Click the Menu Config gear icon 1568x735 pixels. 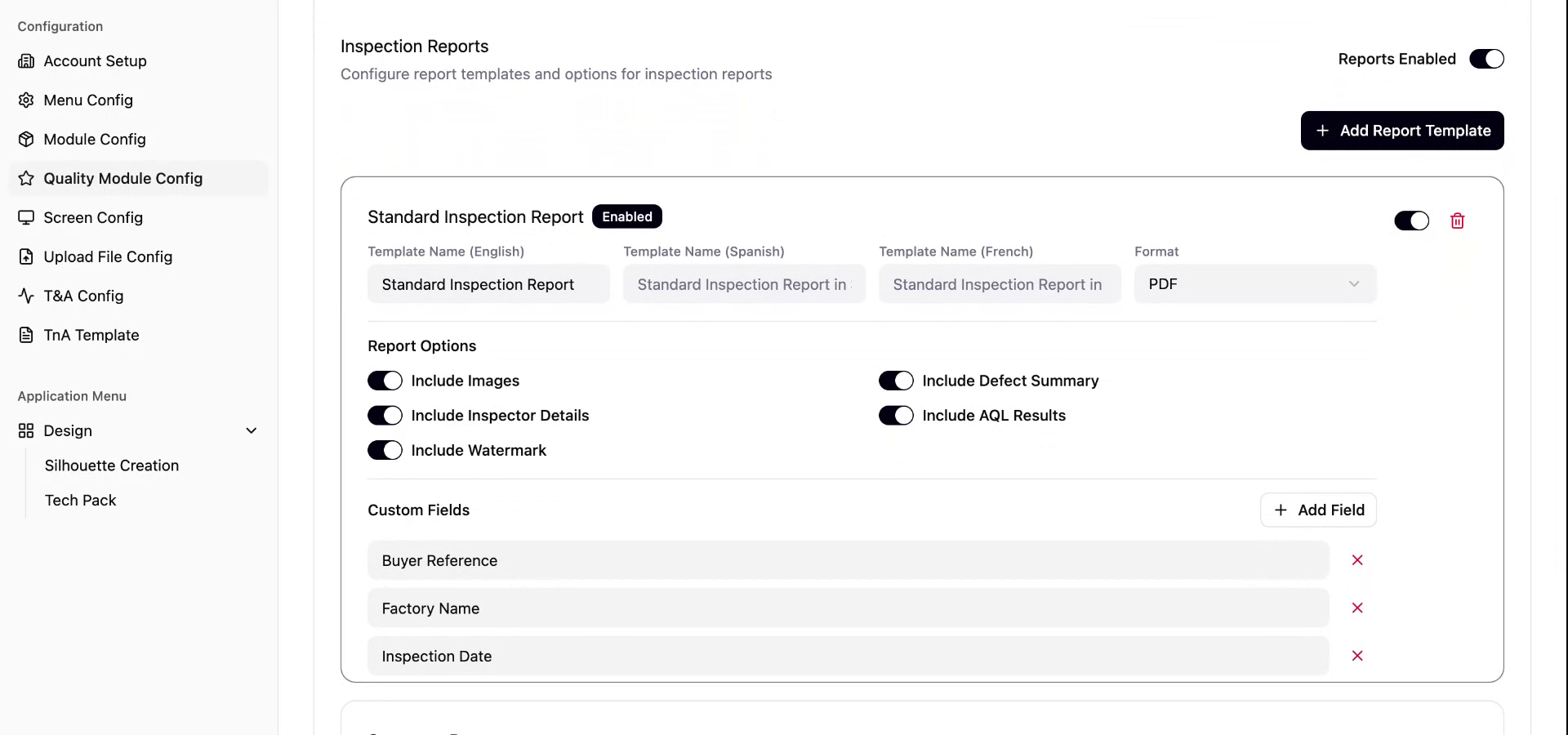[26, 100]
